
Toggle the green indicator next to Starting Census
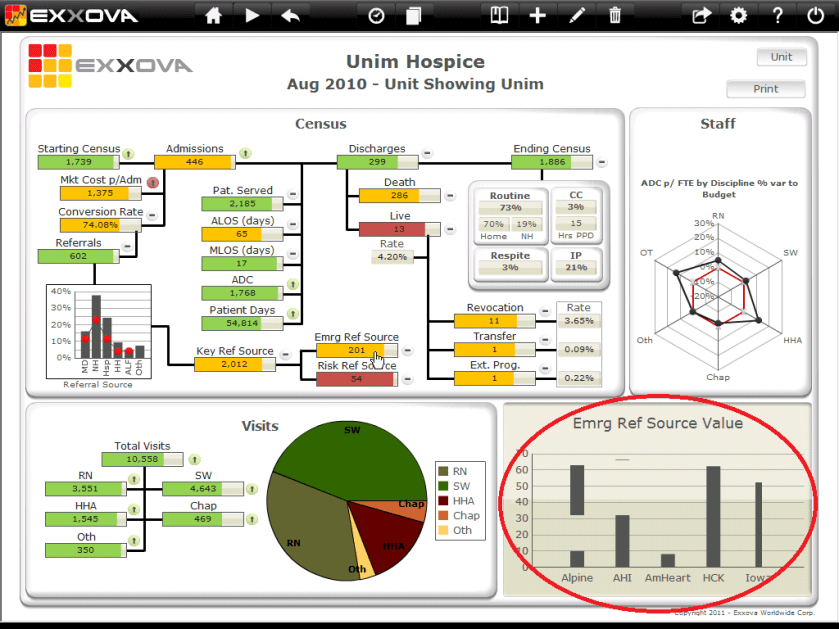(128, 154)
